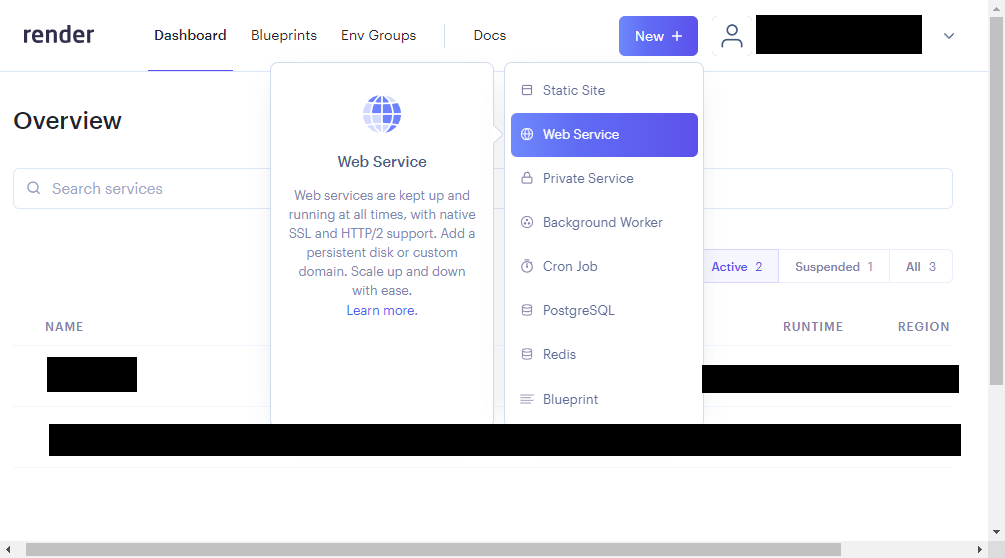The image size is (1005, 558).
Task: Click the Cron Job stopwatch icon
Action: point(527,266)
